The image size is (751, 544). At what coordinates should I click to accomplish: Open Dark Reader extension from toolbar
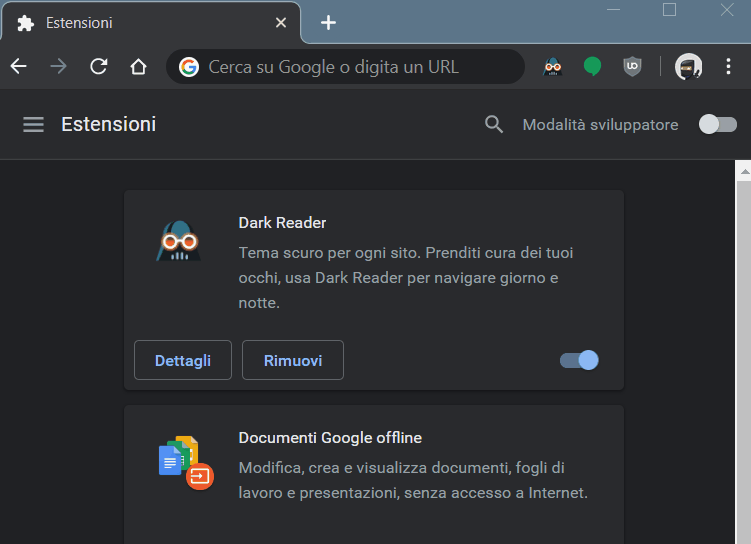pos(553,67)
